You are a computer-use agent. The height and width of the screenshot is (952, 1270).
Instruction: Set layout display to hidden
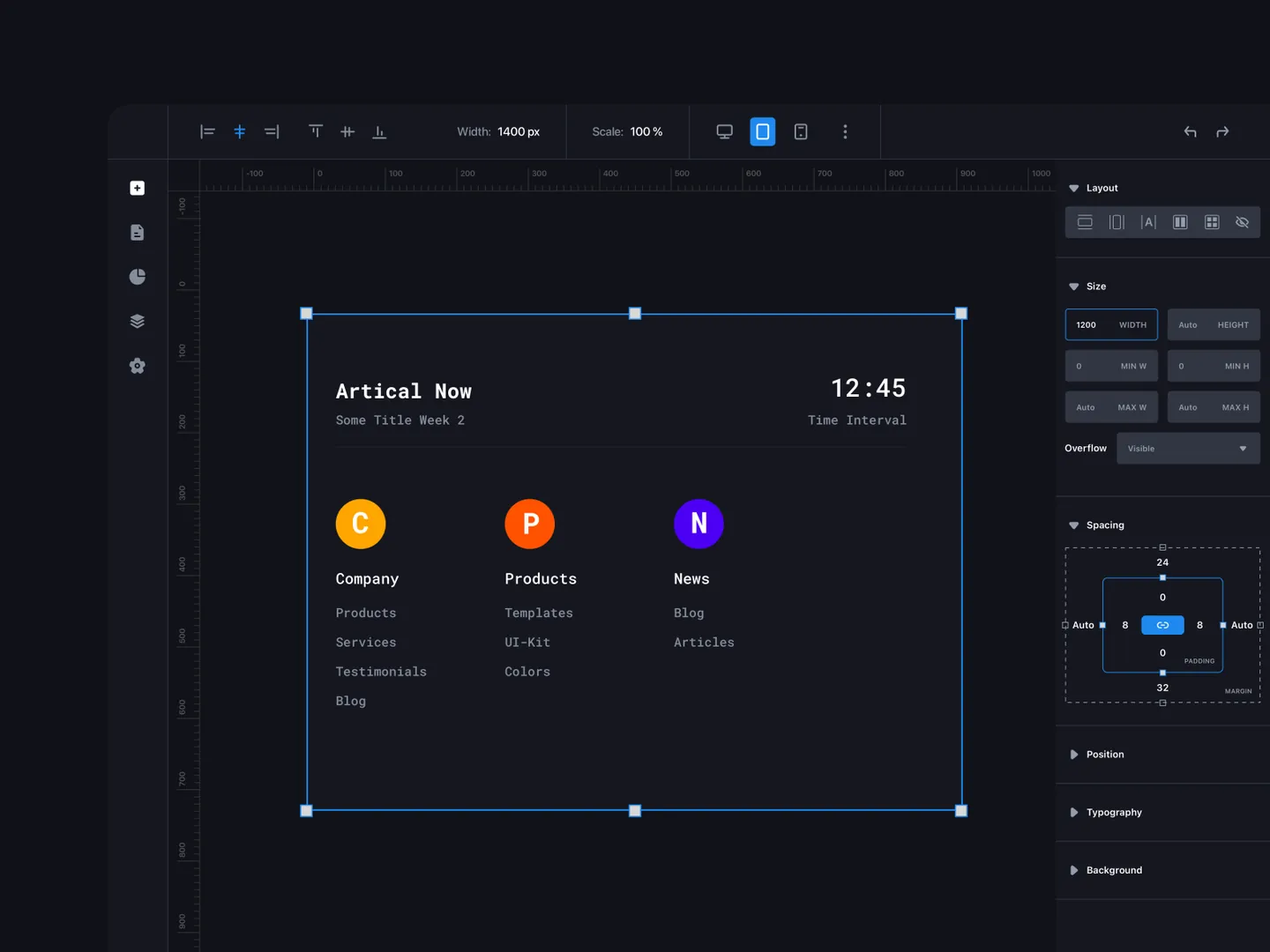(x=1242, y=222)
